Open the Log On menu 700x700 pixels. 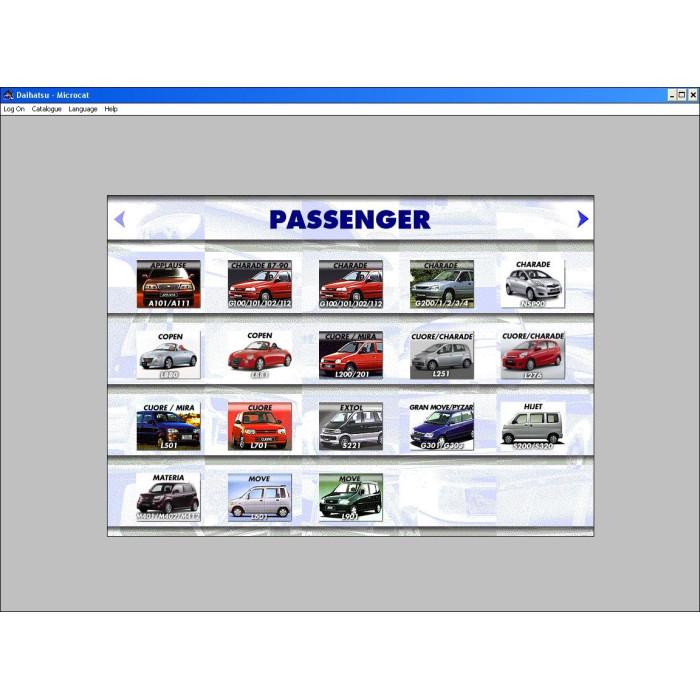[x=14, y=109]
